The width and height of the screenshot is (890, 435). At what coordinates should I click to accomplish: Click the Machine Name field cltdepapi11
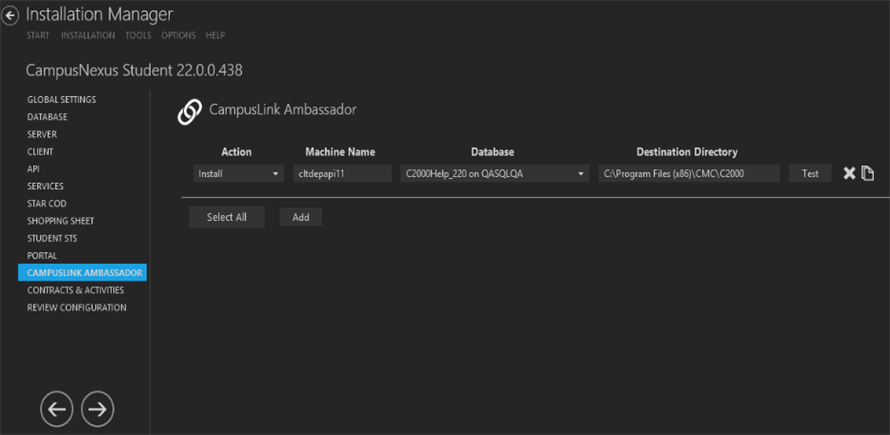point(342,174)
